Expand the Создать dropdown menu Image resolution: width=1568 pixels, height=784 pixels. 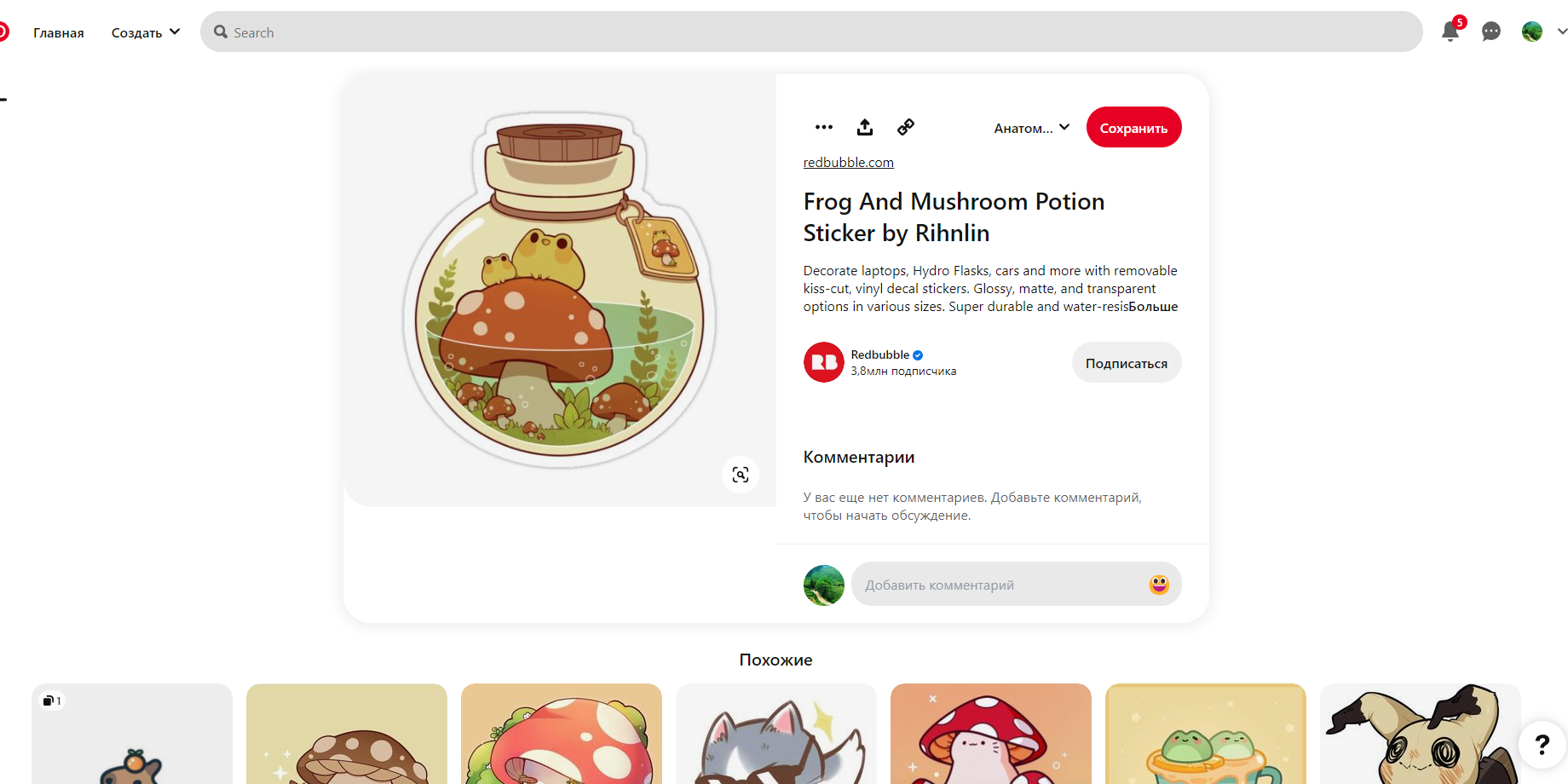(146, 32)
